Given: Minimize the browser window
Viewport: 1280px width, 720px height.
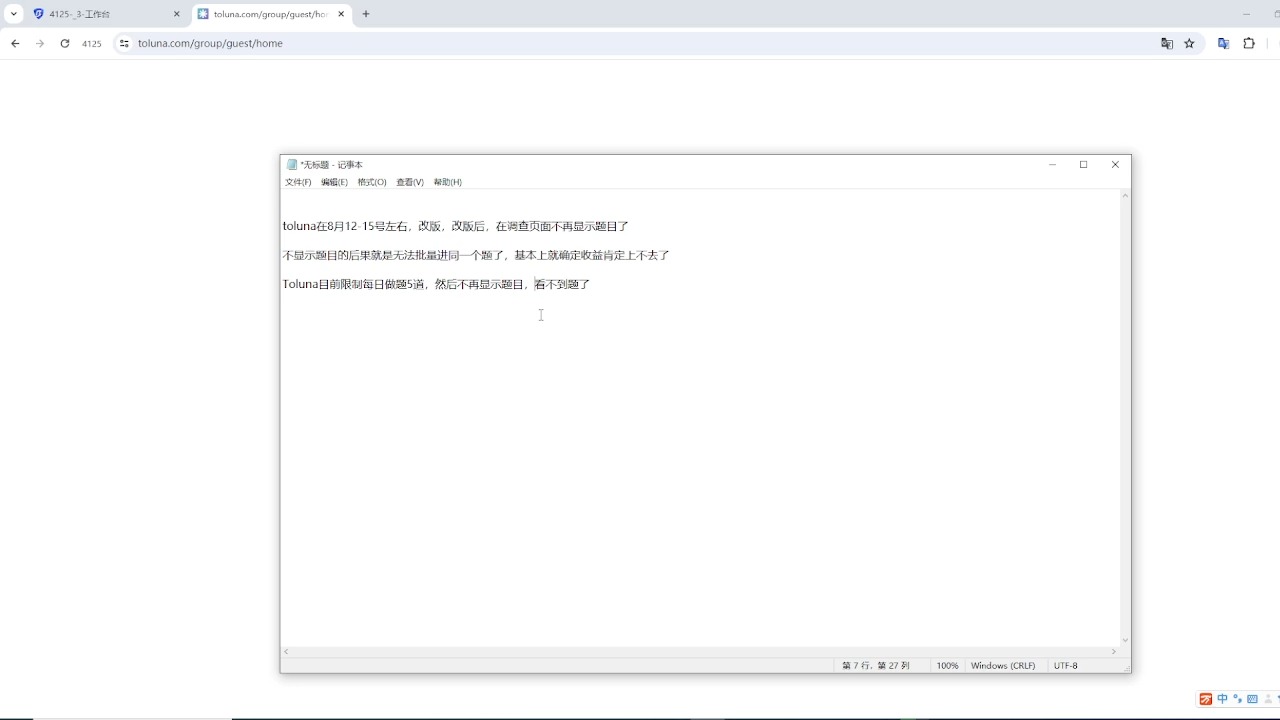Looking at the screenshot, I should tap(1246, 14).
